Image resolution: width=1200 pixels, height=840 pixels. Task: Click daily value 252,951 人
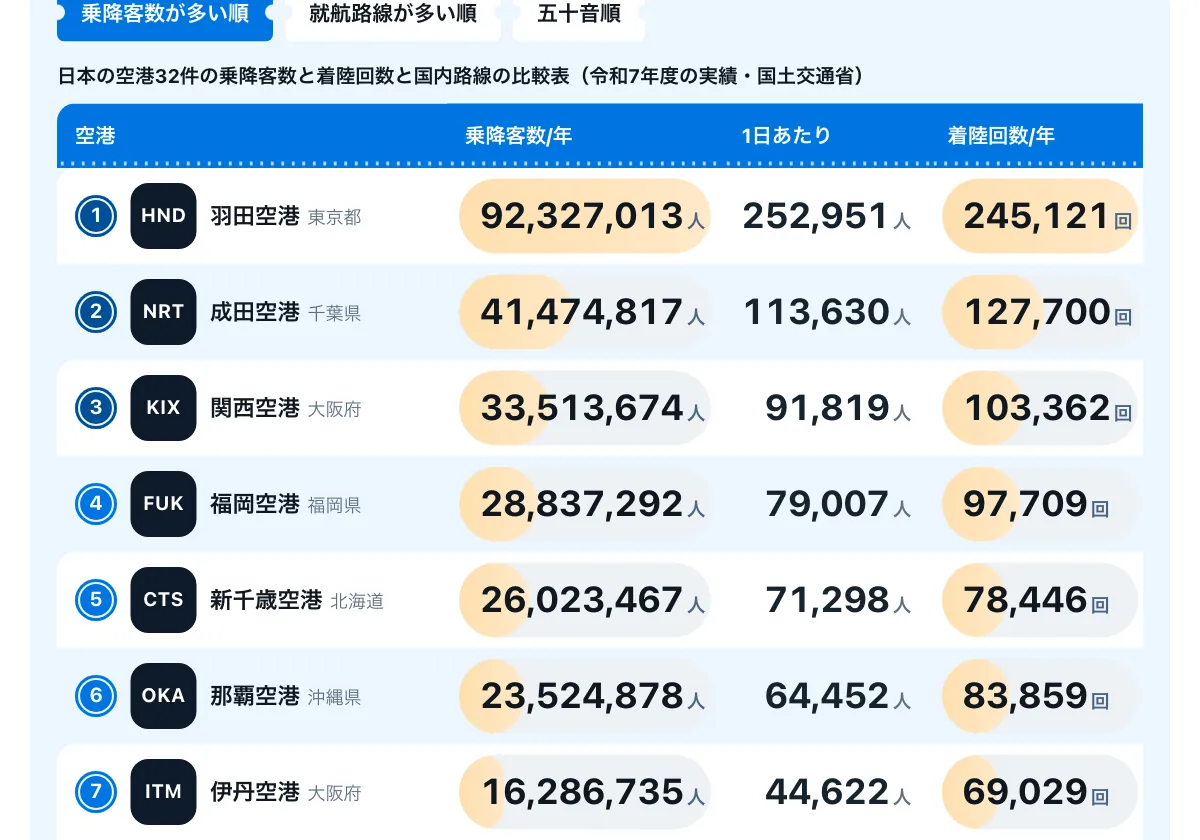[826, 216]
